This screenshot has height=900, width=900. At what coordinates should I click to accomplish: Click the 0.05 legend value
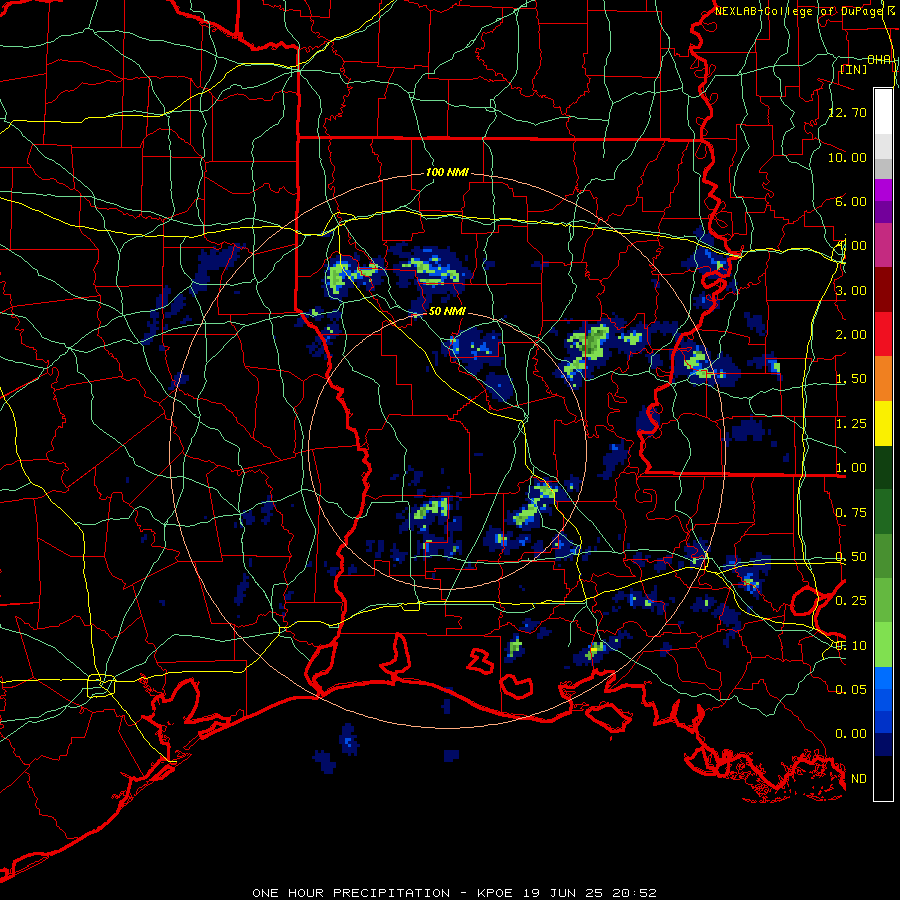(x=851, y=689)
